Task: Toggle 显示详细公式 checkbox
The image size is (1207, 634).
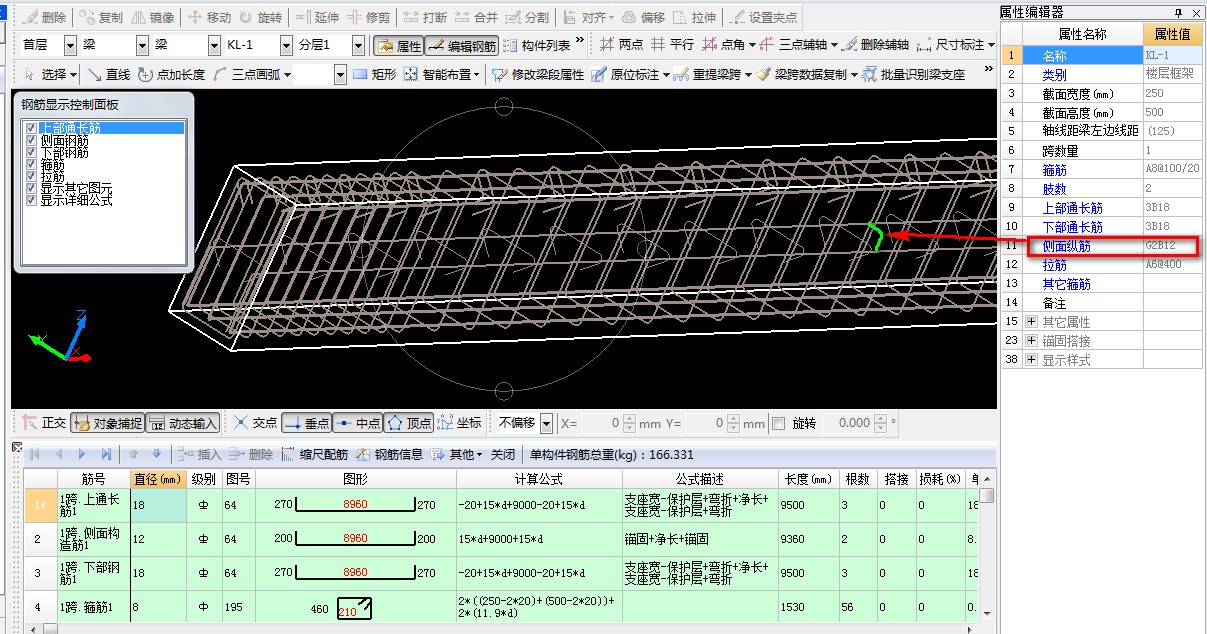Action: 32,200
